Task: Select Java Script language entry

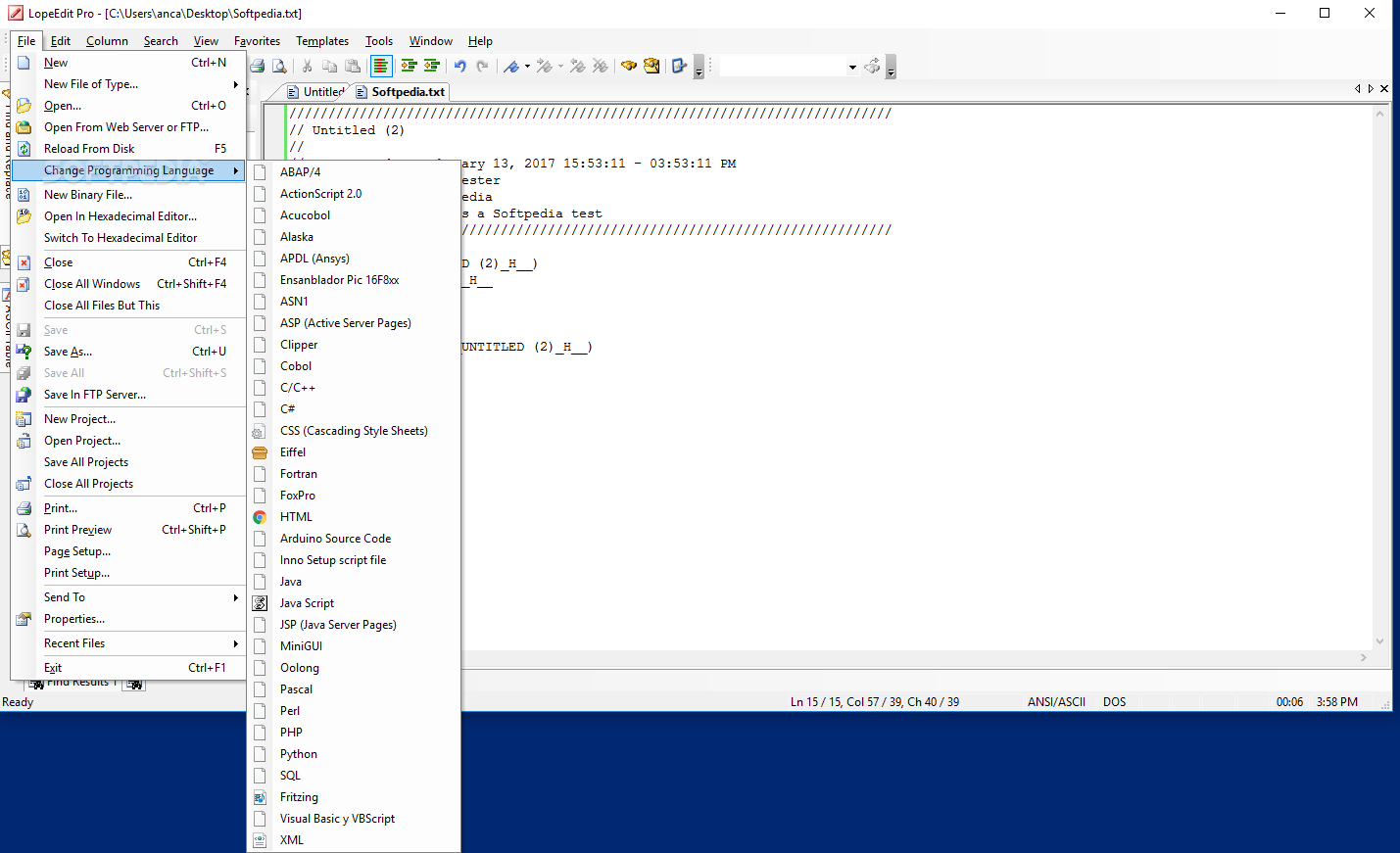Action: (x=354, y=603)
